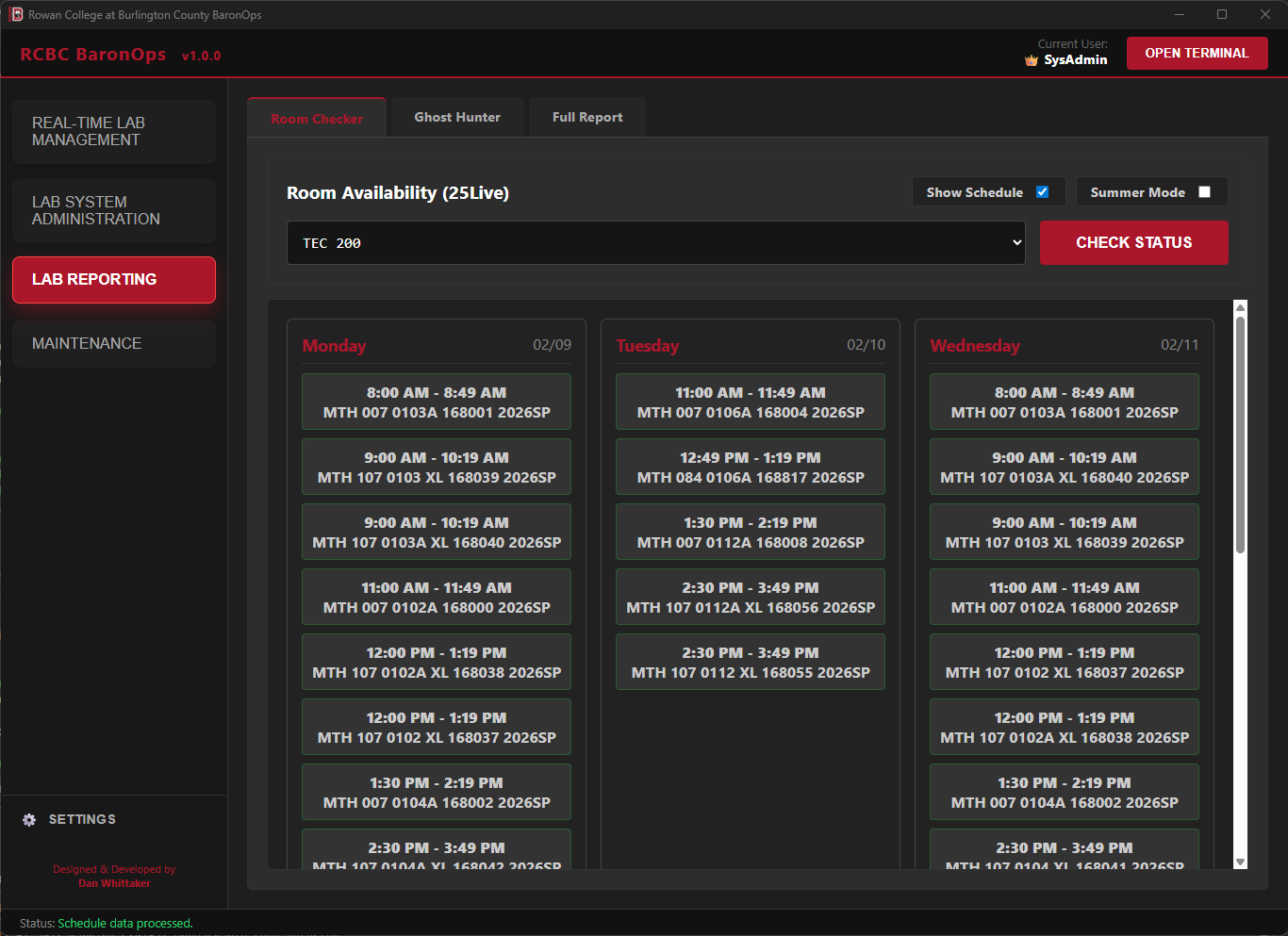Click the scrollbar down arrow
Image resolution: width=1288 pixels, height=936 pixels.
point(1240,862)
